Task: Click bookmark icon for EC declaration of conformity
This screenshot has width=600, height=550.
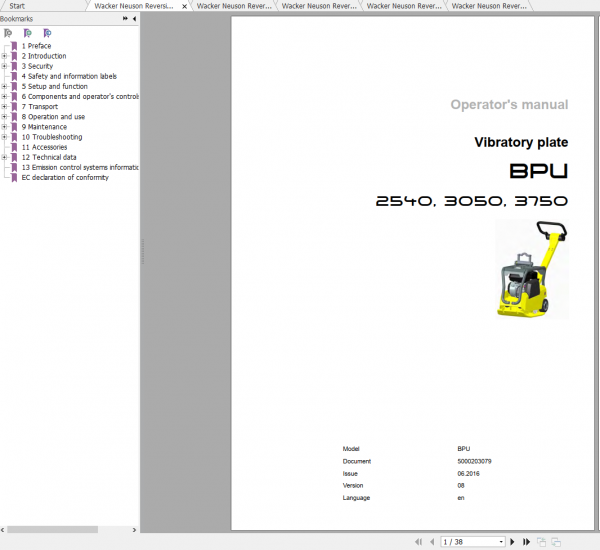Action: (x=15, y=178)
